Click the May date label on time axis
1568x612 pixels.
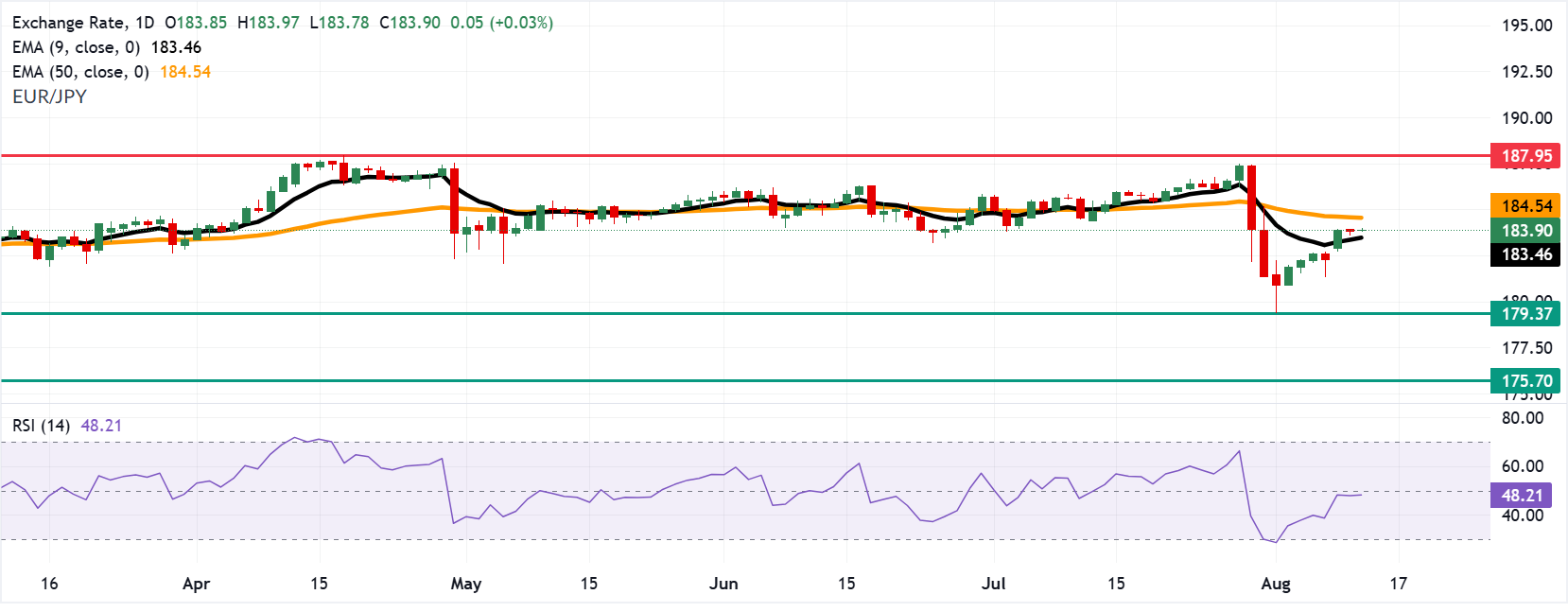point(466,584)
